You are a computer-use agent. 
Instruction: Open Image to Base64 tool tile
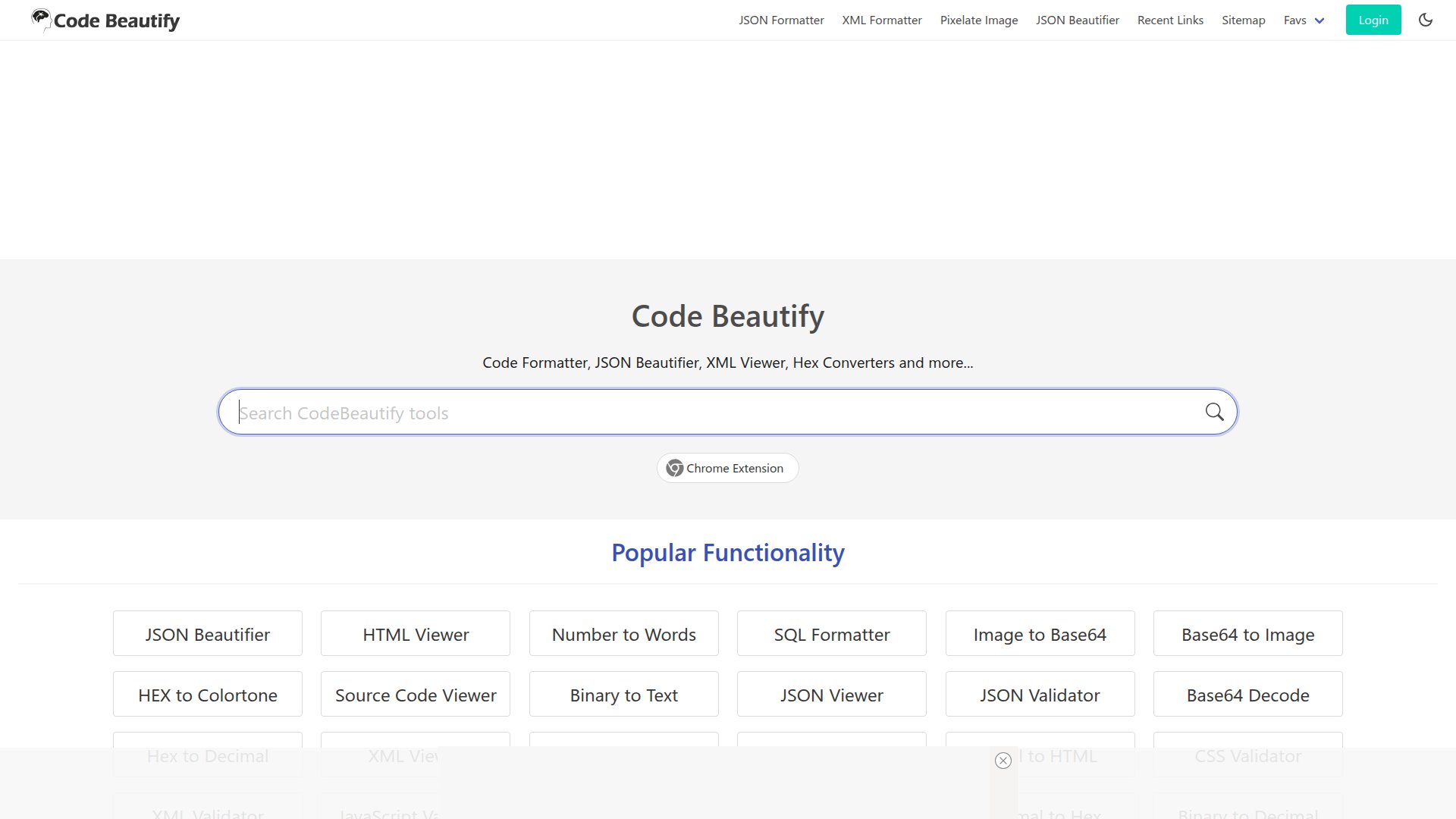[1040, 633]
